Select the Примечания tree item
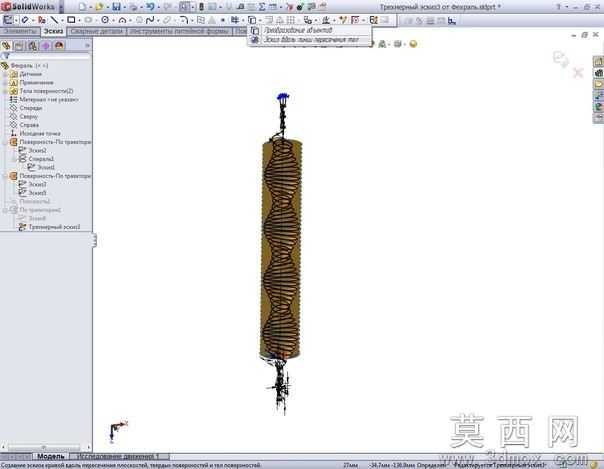Image resolution: width=604 pixels, height=469 pixels. (x=36, y=82)
